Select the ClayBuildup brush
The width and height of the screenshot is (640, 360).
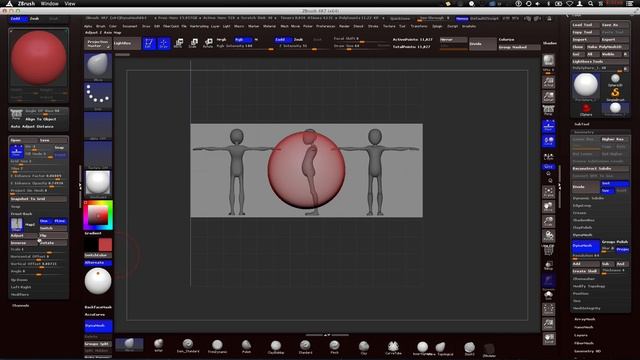(x=276, y=347)
